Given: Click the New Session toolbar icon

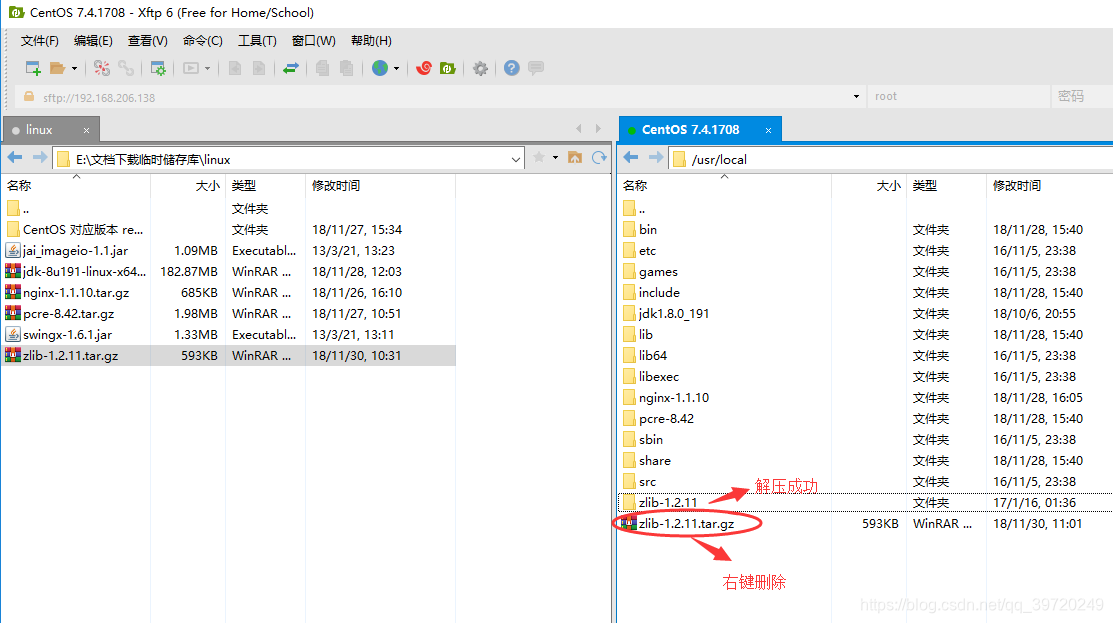Looking at the screenshot, I should click(x=33, y=68).
